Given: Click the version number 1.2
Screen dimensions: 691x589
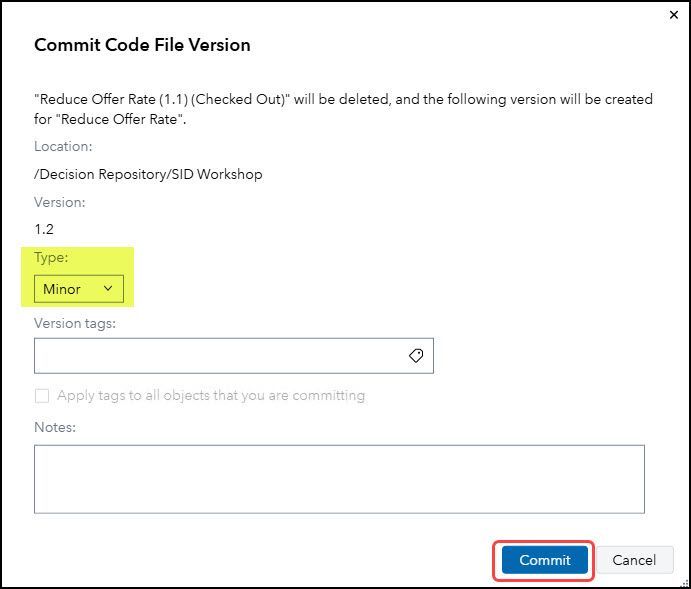Looking at the screenshot, I should coord(44,229).
